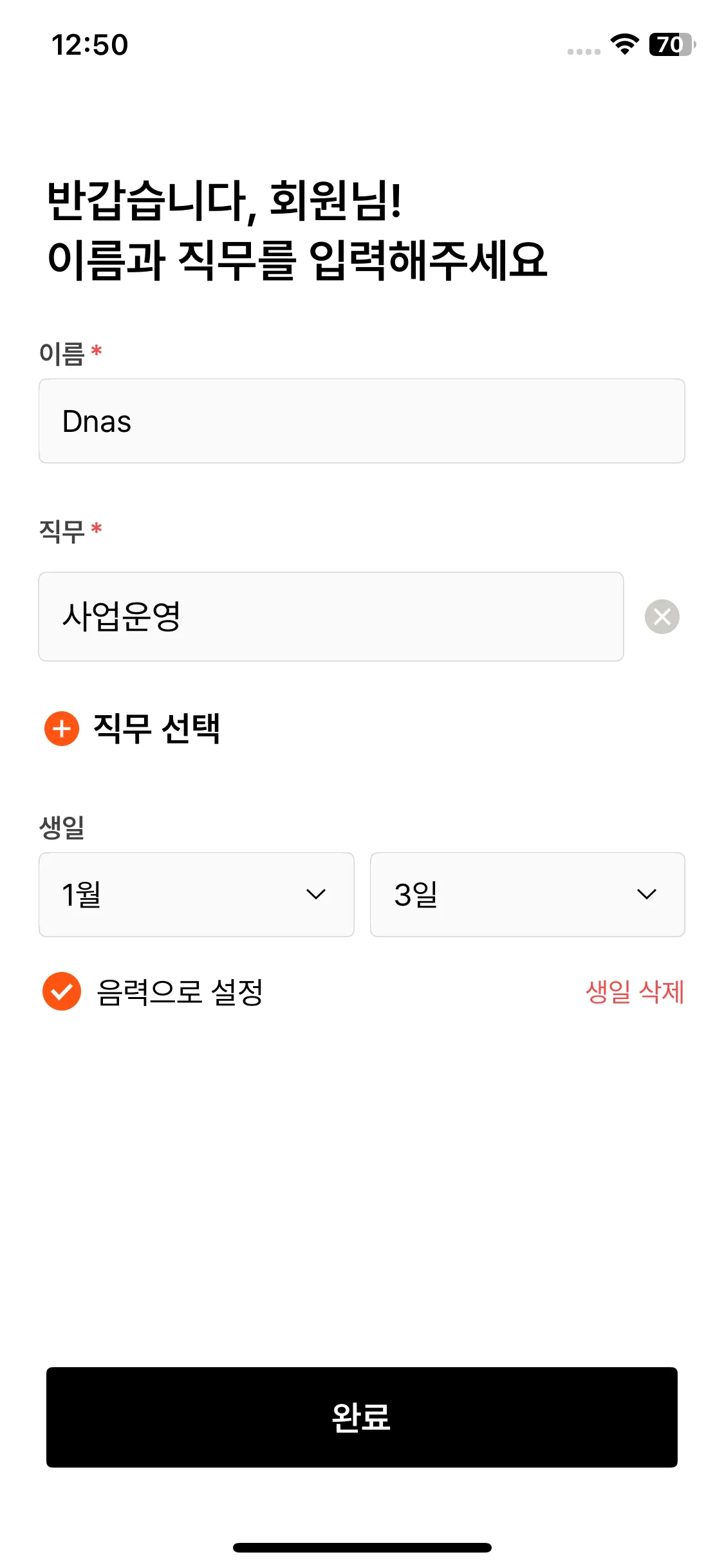Tap the Wi-Fi status icon
724x1568 pixels.
click(x=624, y=44)
